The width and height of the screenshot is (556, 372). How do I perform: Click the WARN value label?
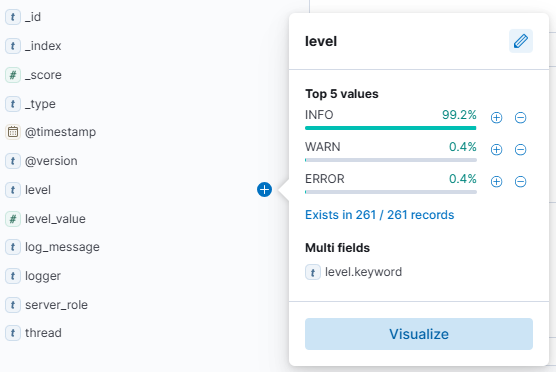pos(323,147)
